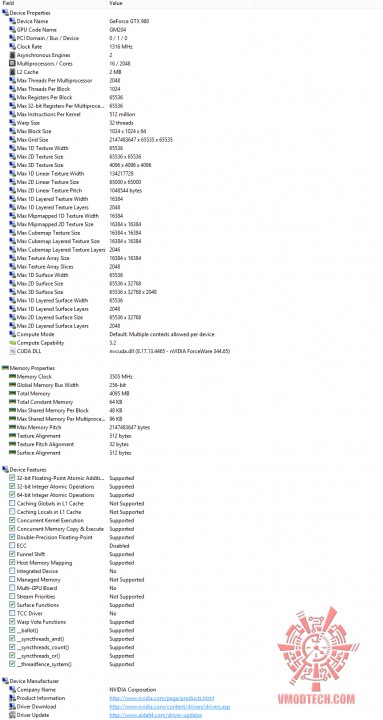Toggle Double-Precision Floating-Point checkbox
The width and height of the screenshot is (383, 720).
pos(12,537)
